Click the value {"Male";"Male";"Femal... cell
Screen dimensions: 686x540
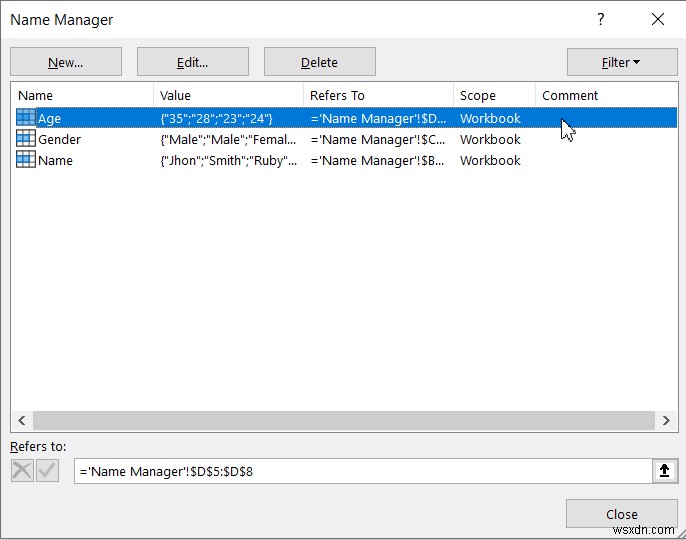click(228, 140)
